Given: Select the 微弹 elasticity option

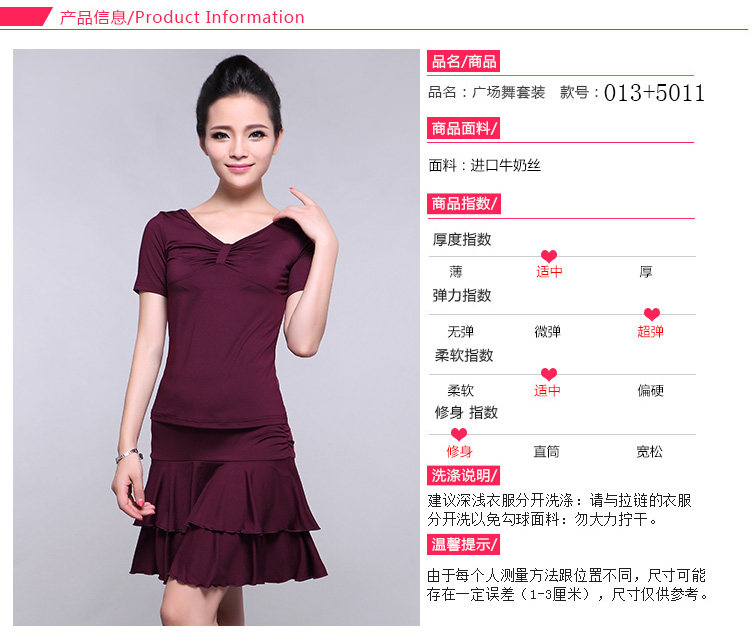Looking at the screenshot, I should coord(548,331).
